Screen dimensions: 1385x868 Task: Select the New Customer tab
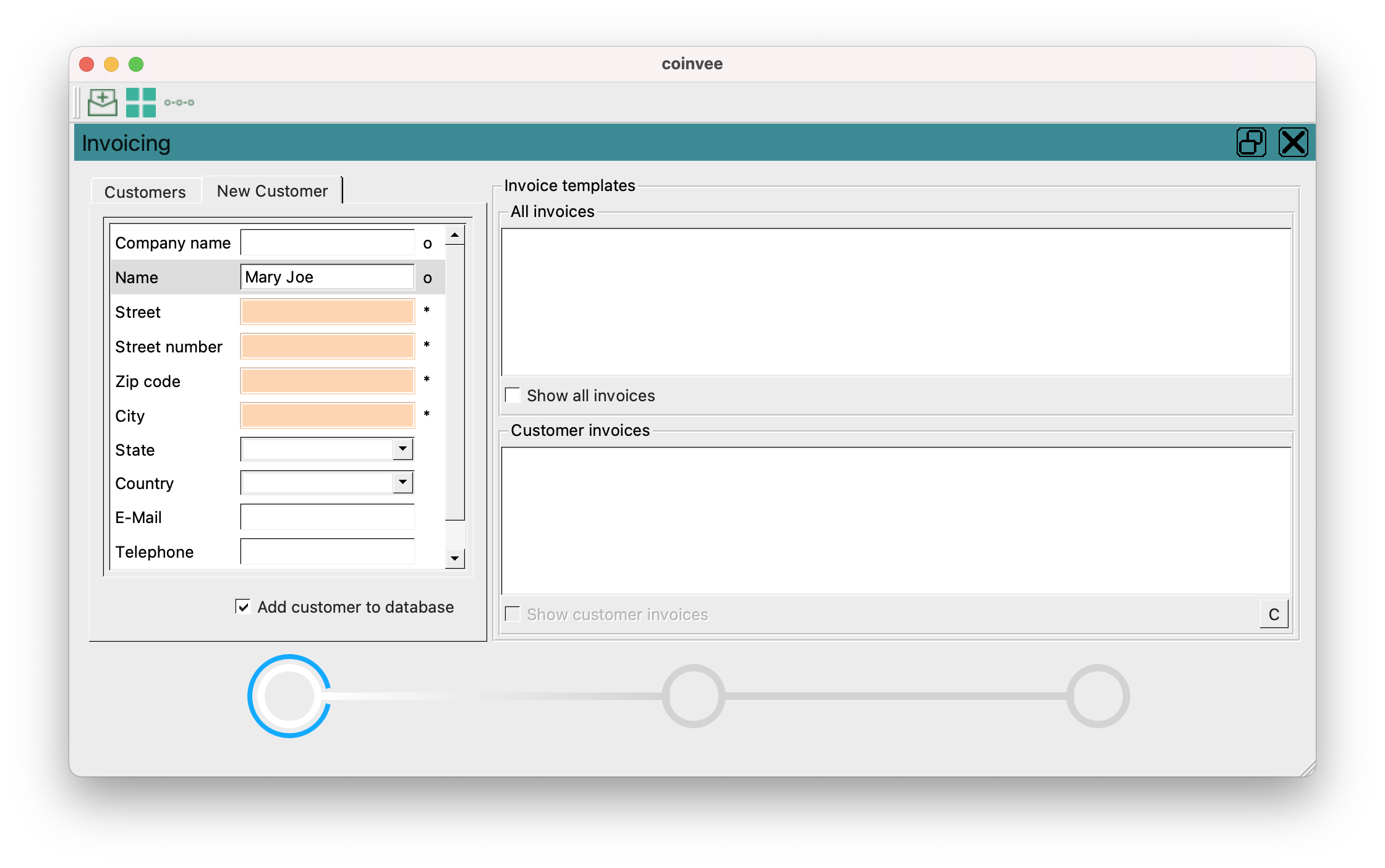point(272,191)
